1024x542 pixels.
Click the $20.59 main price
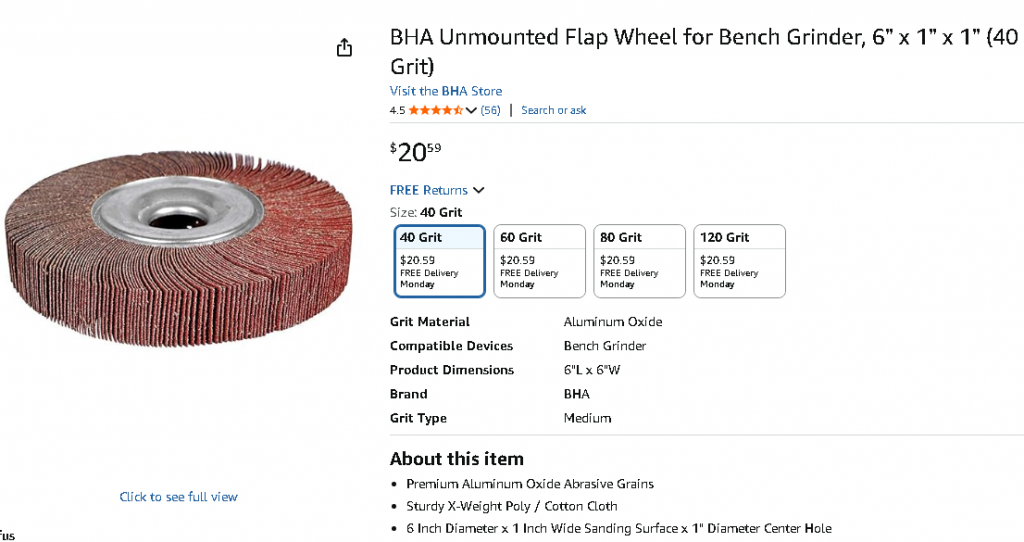tap(415, 152)
